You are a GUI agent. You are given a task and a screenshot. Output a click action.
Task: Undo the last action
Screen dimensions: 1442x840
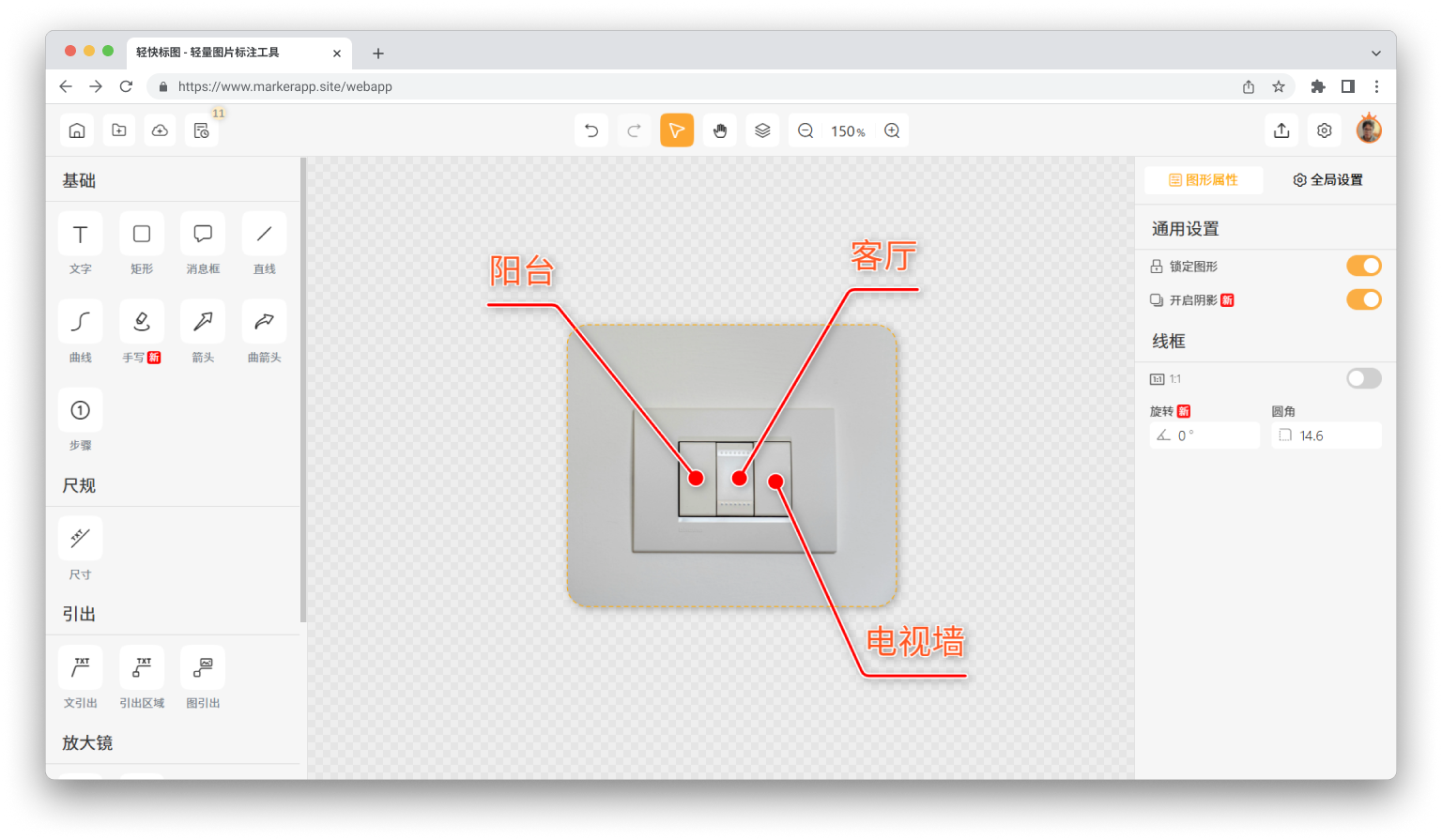tap(591, 130)
